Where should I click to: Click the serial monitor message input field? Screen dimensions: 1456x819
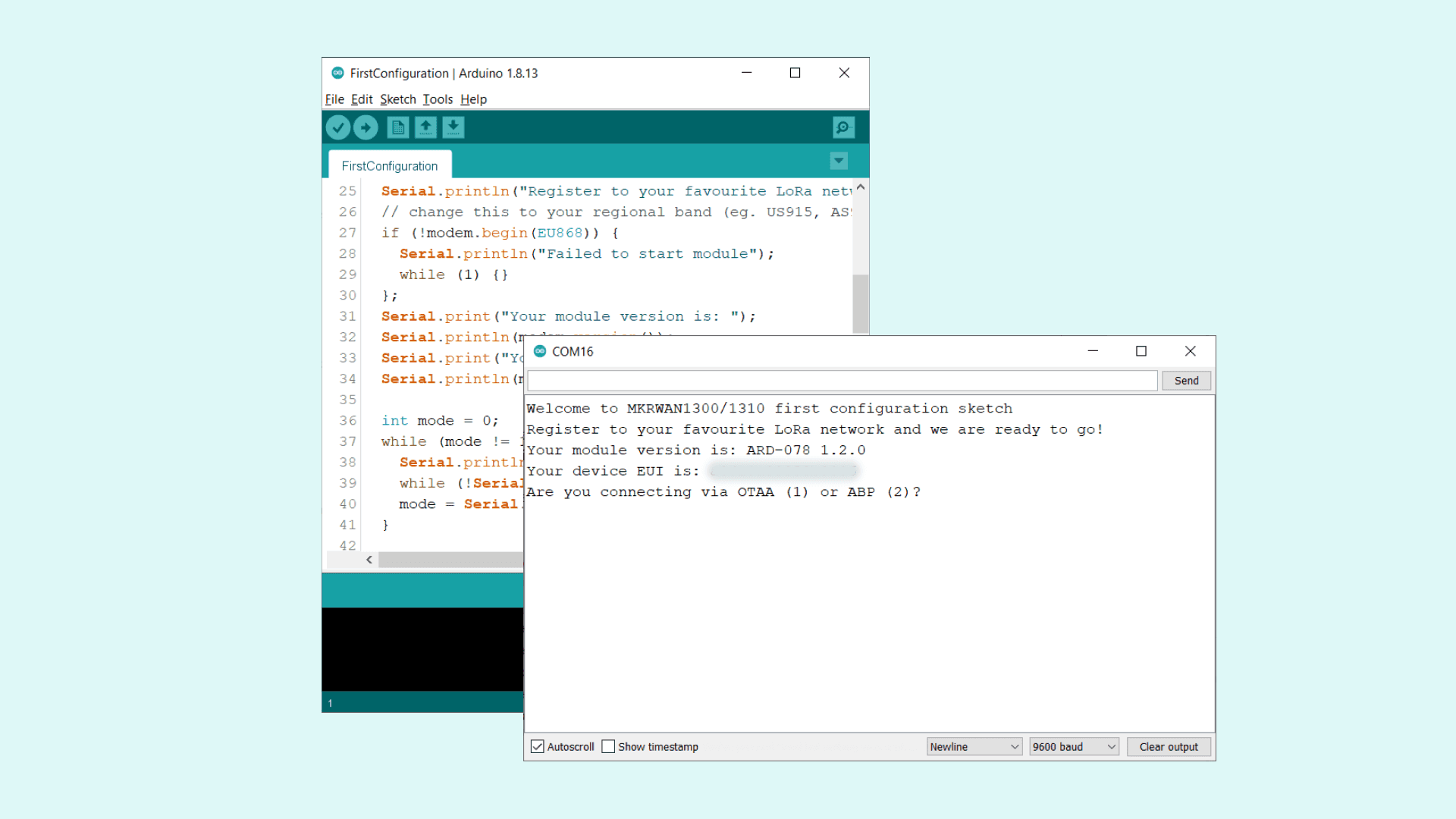click(842, 381)
